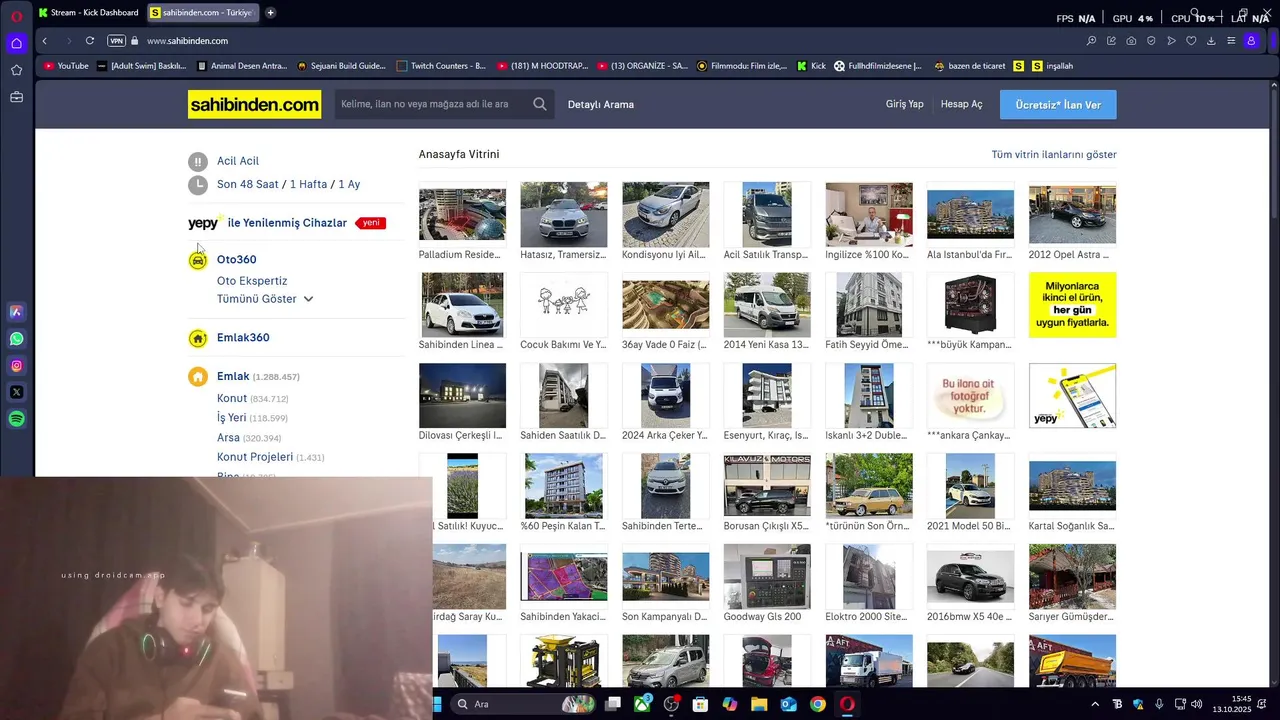Go back to the previous page
Image resolution: width=1280 pixels, height=720 pixels.
pyautogui.click(x=44, y=41)
